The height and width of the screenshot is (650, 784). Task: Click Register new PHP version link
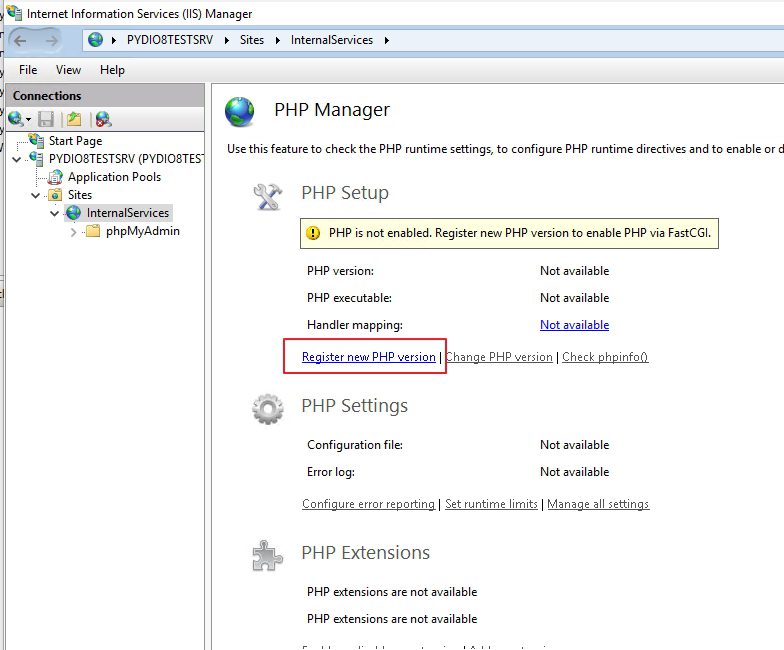[x=369, y=357]
